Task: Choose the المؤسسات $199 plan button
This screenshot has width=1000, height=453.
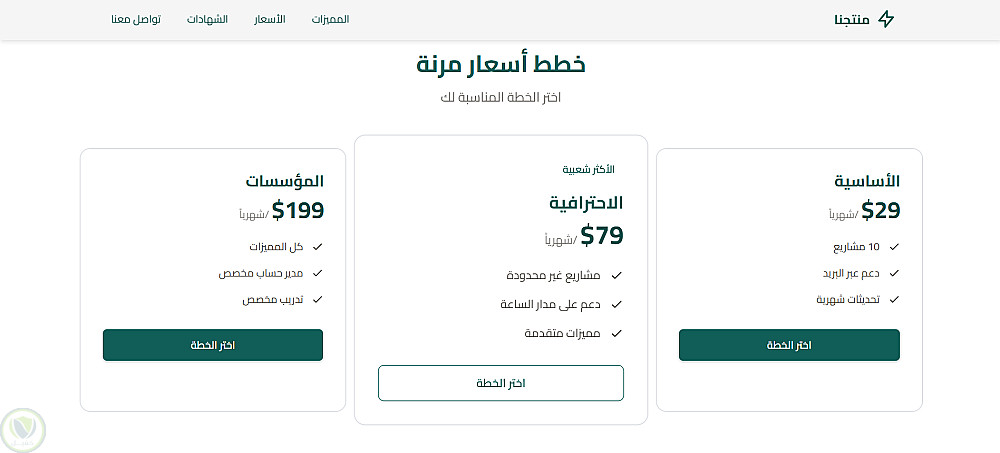Action: point(213,345)
